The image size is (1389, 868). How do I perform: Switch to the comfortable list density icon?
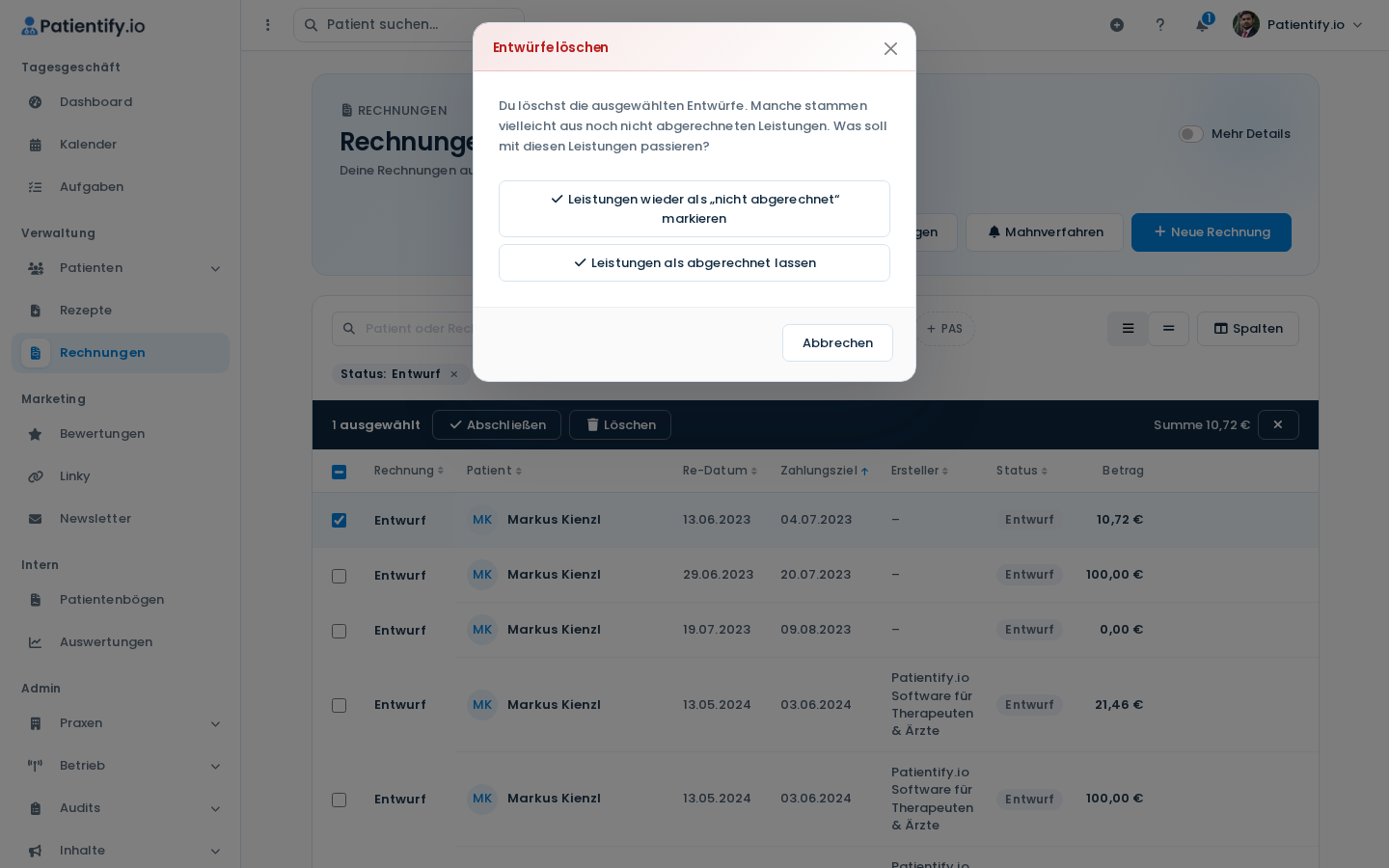(x=1128, y=329)
